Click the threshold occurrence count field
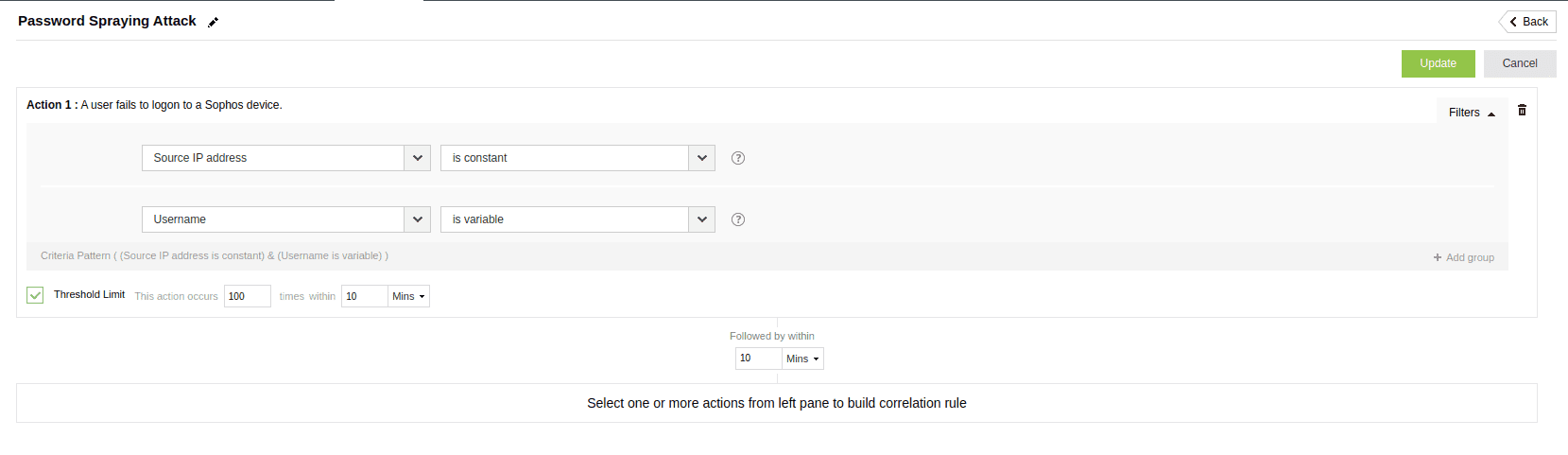Screen dimensions: 1568x455 coord(247,296)
